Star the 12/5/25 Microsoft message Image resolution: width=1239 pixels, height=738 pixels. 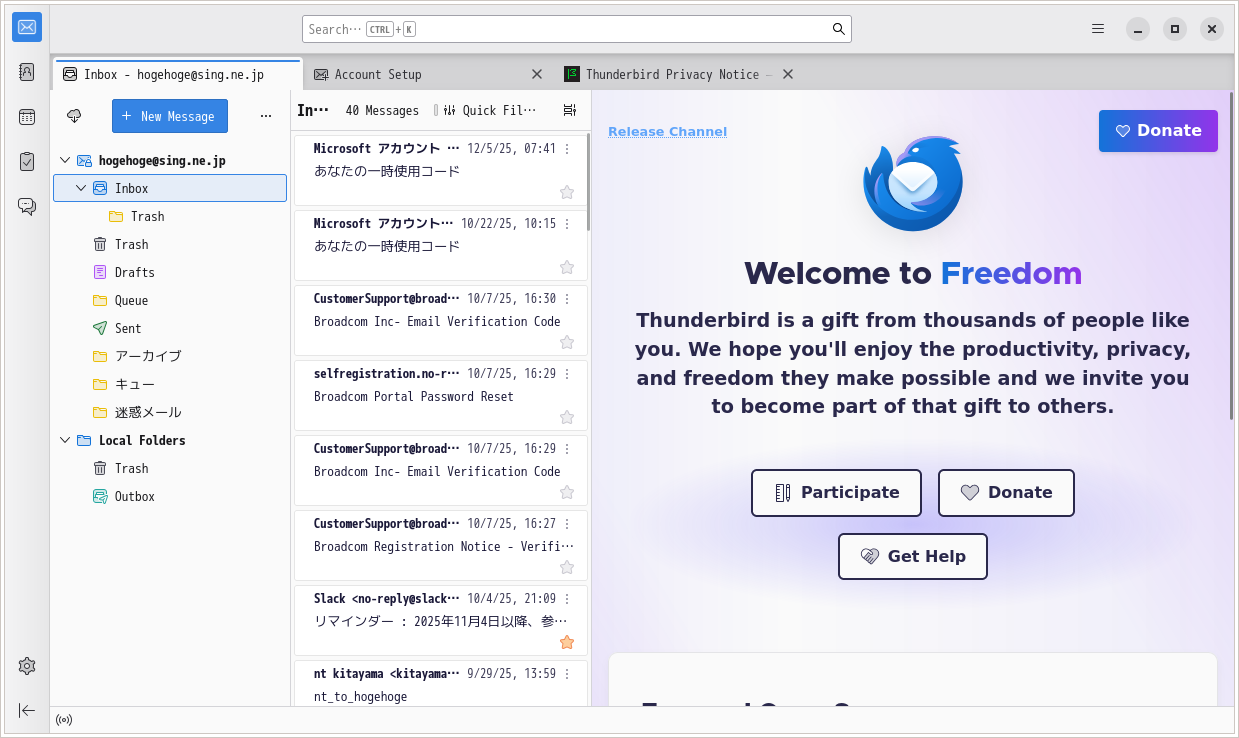coord(567,192)
